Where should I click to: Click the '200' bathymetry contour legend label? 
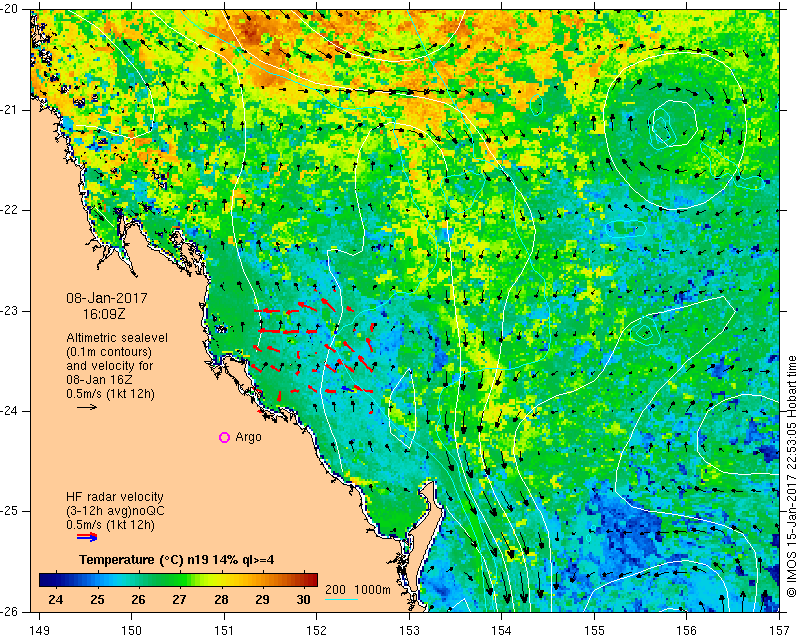[335, 589]
